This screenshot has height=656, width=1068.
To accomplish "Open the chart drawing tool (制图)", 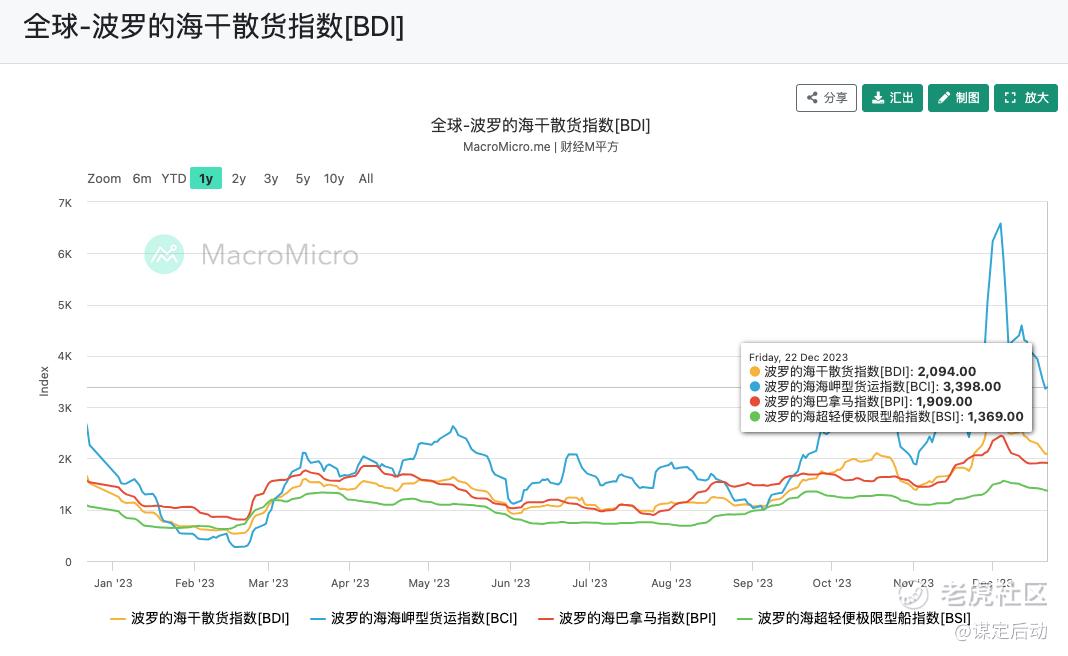I will pyautogui.click(x=958, y=98).
